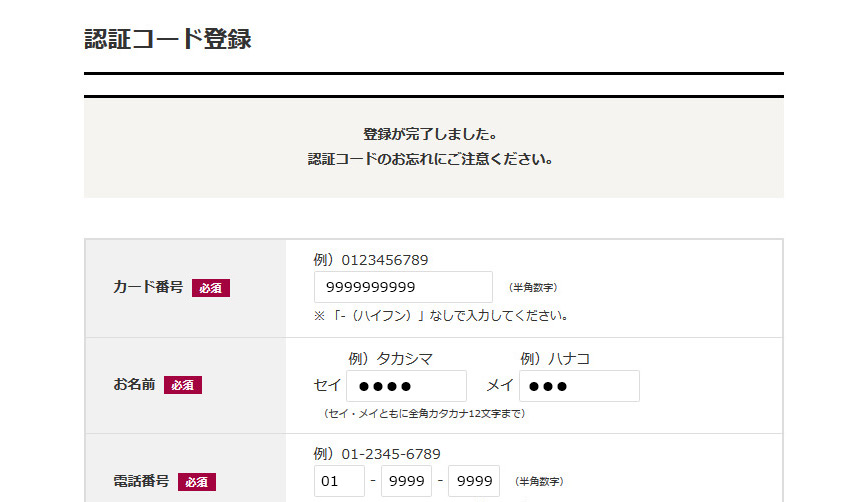Click the example text 例）タカシマ
Image resolution: width=867 pixels, height=502 pixels.
click(390, 359)
